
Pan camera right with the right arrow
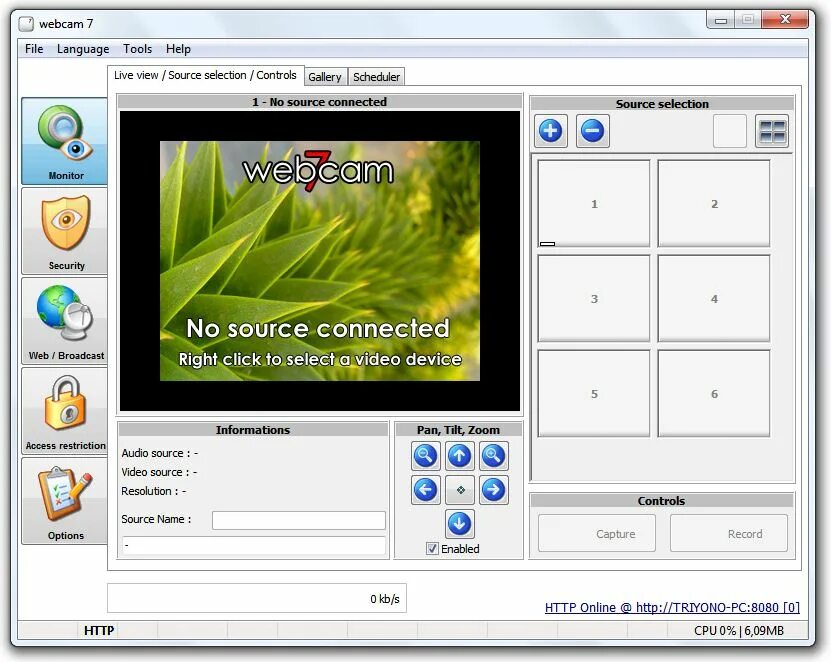[493, 490]
